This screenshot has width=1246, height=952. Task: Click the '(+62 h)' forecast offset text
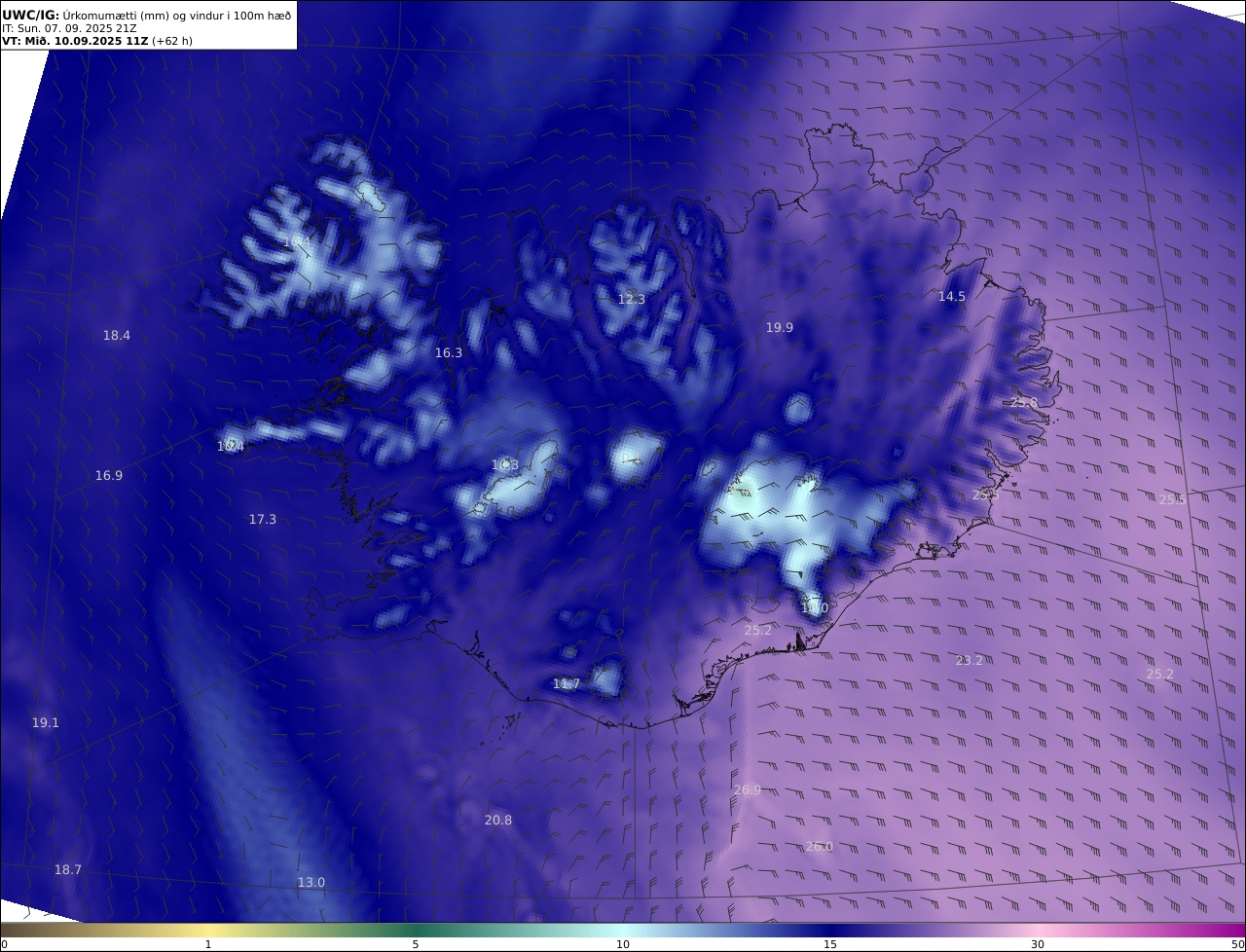click(172, 41)
